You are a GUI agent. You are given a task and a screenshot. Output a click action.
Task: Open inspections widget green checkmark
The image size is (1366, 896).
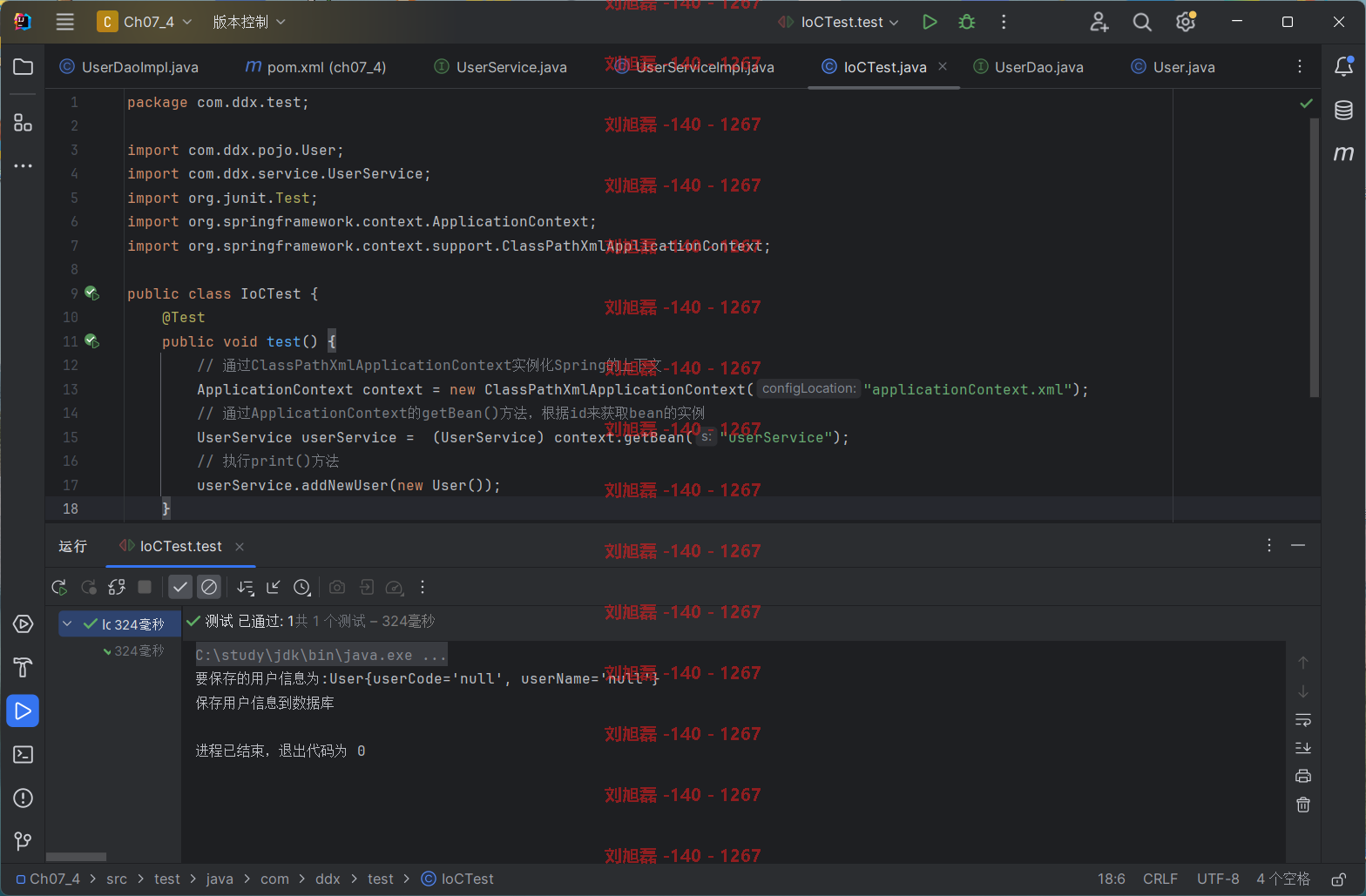point(1306,103)
